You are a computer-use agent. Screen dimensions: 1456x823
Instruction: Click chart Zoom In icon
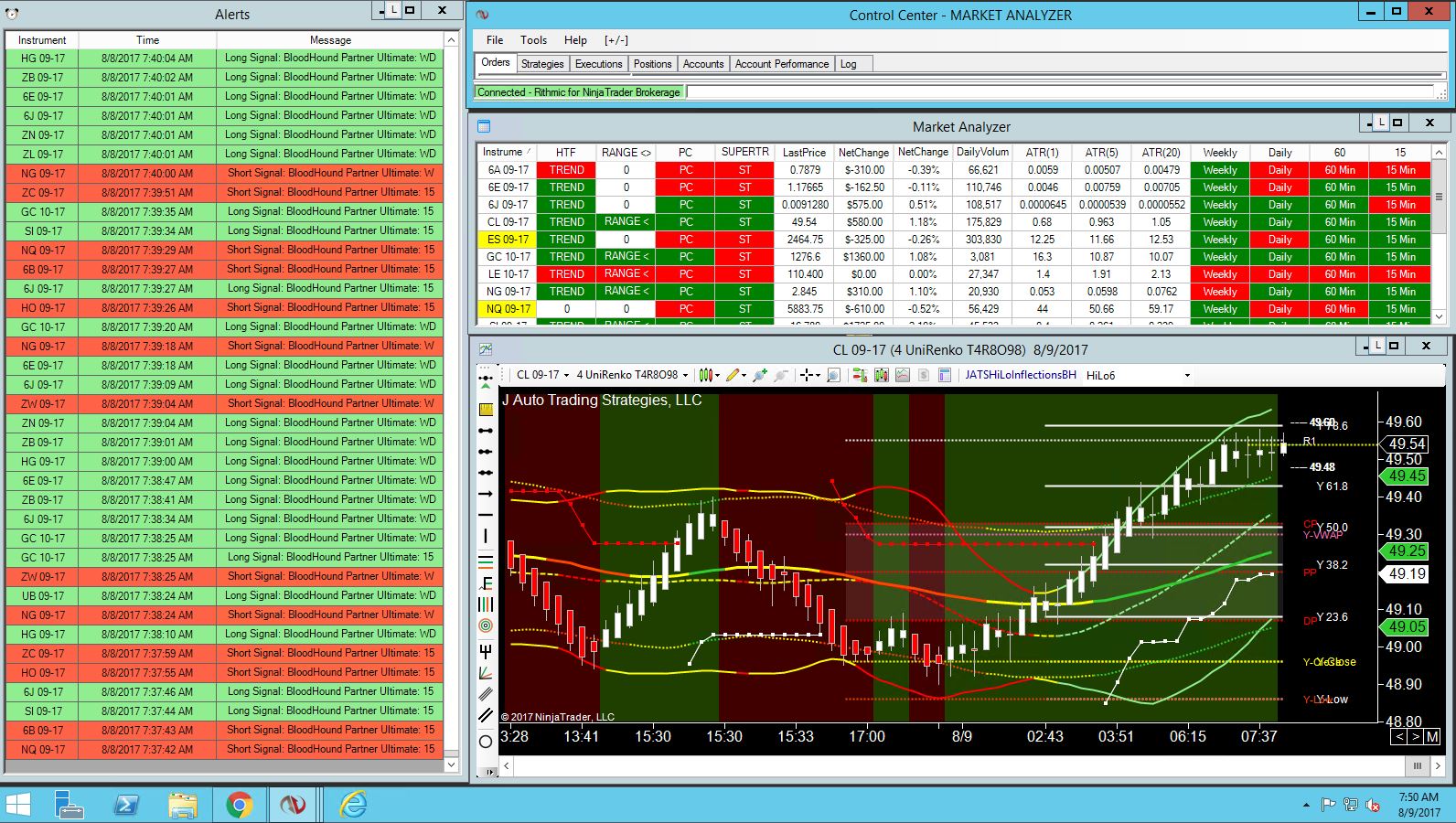(760, 375)
